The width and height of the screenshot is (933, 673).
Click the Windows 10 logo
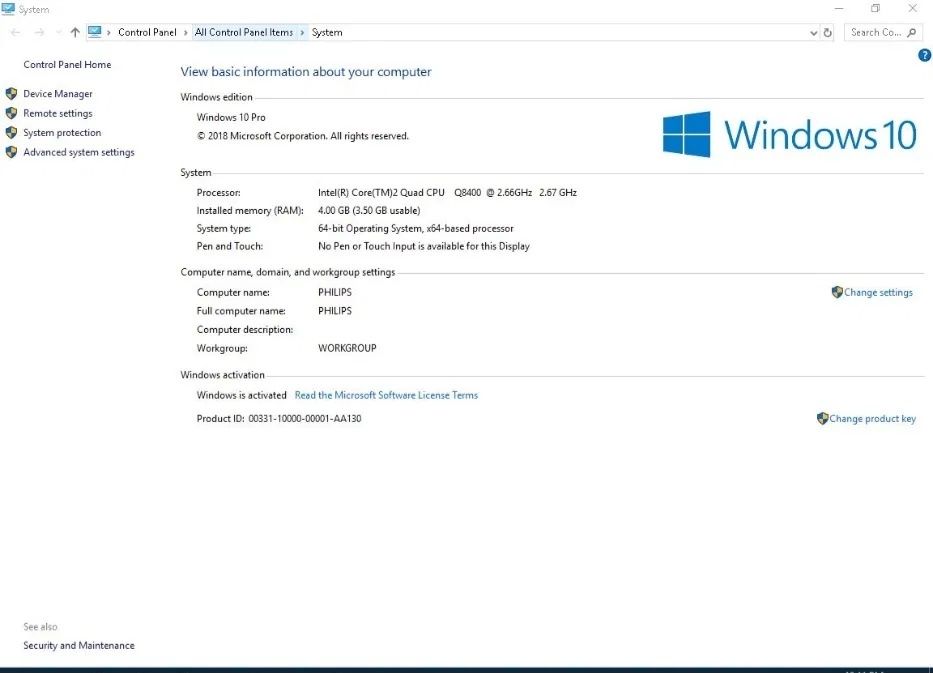(790, 134)
